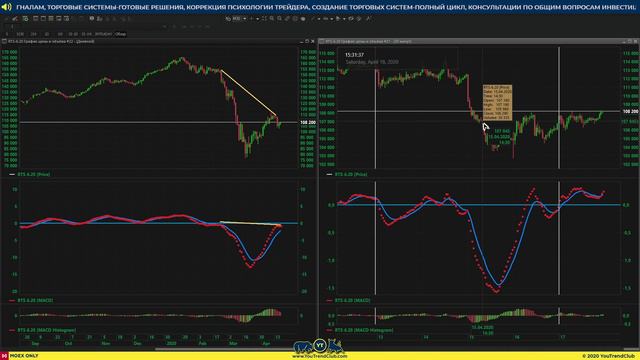This screenshot has width=640, height=360.
Task: Open the dropdown next to the 800 field
Action: [244, 19]
